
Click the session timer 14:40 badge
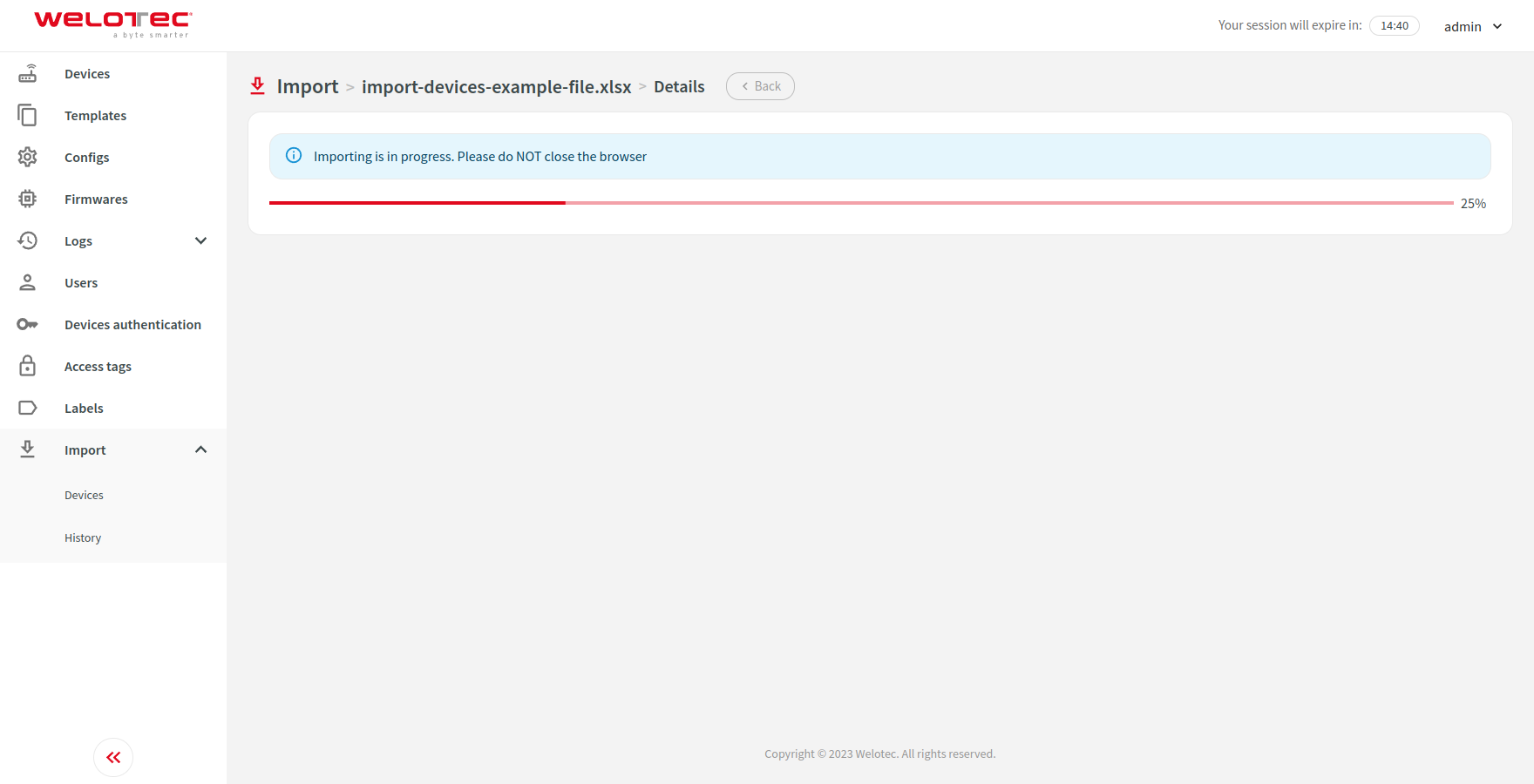pyautogui.click(x=1395, y=26)
